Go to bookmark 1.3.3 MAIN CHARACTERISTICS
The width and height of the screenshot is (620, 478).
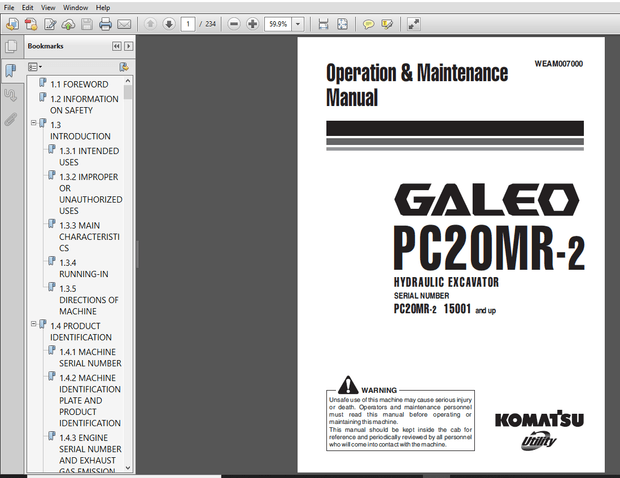click(x=89, y=236)
